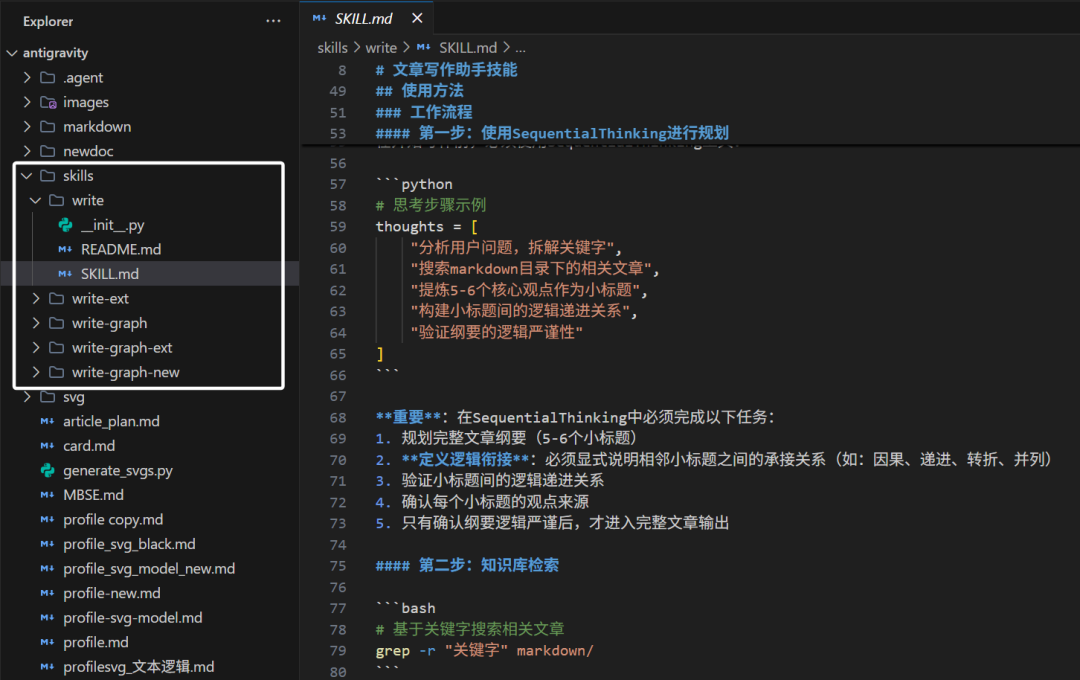Expand the markdown folder chevron

[27, 126]
